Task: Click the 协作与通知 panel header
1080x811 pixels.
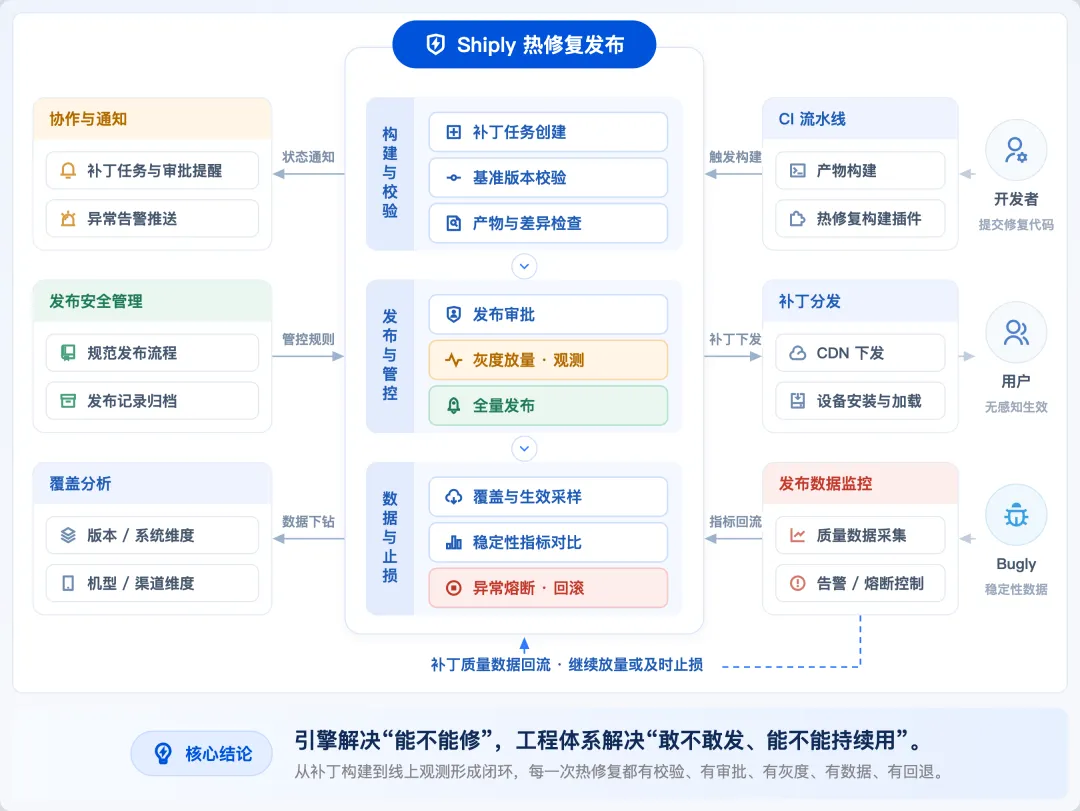Action: point(152,119)
